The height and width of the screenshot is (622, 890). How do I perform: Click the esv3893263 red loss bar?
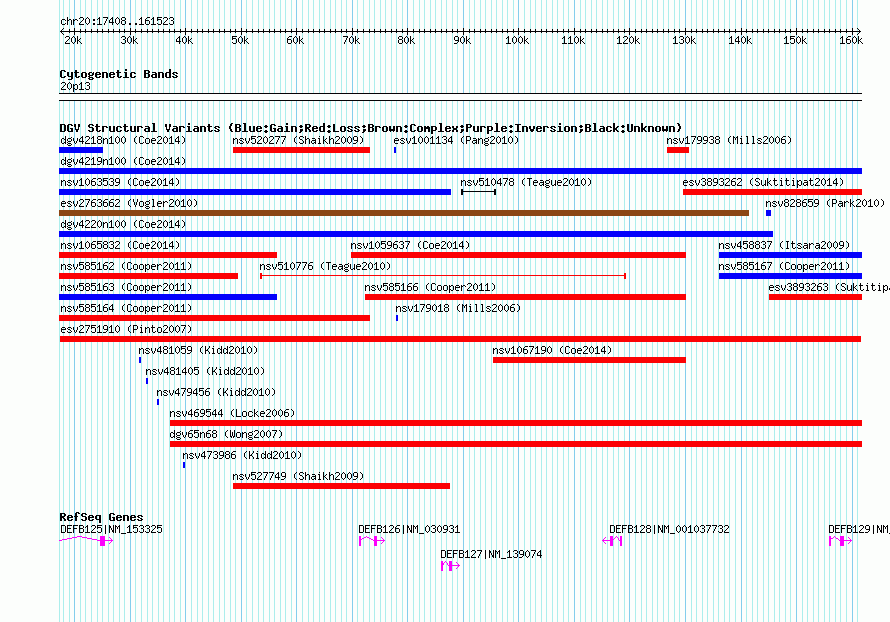tap(816, 297)
